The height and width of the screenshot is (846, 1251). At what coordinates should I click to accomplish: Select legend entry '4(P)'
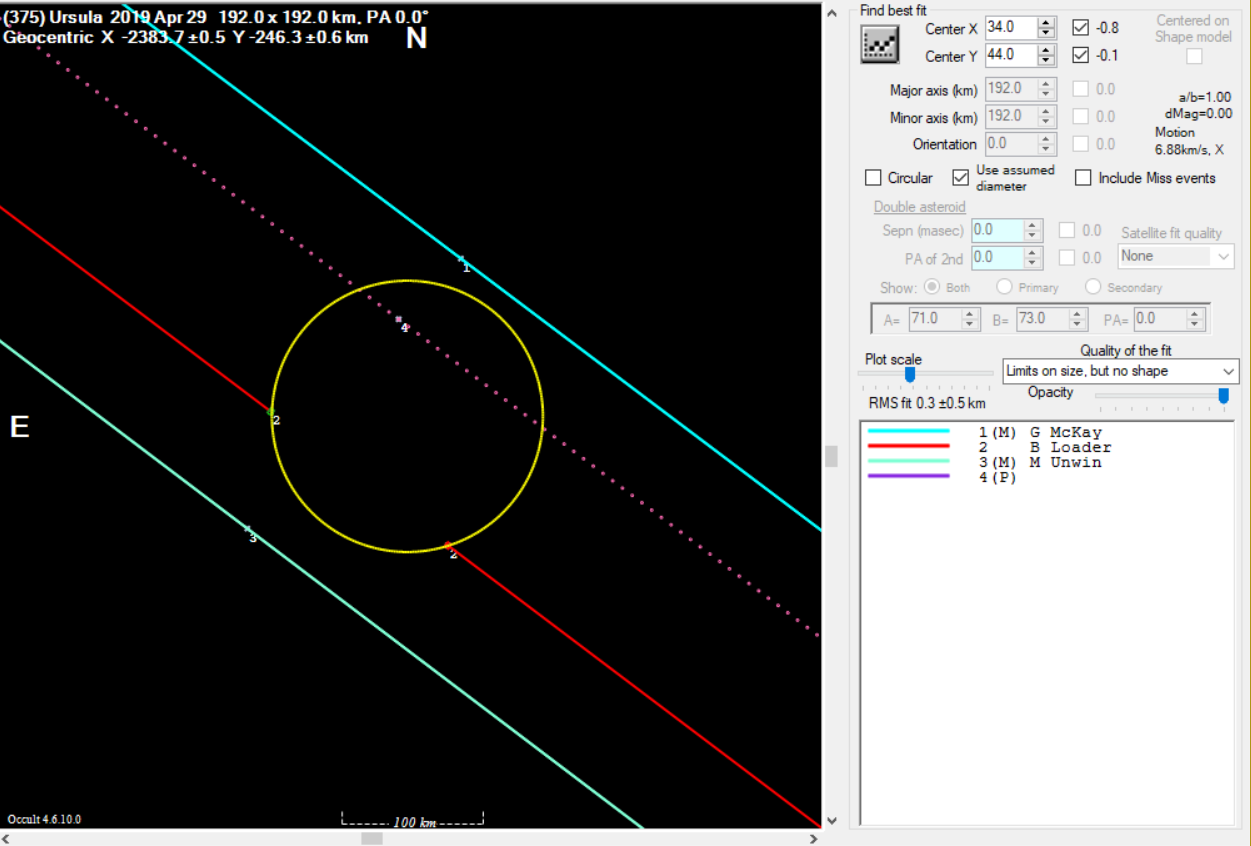997,476
